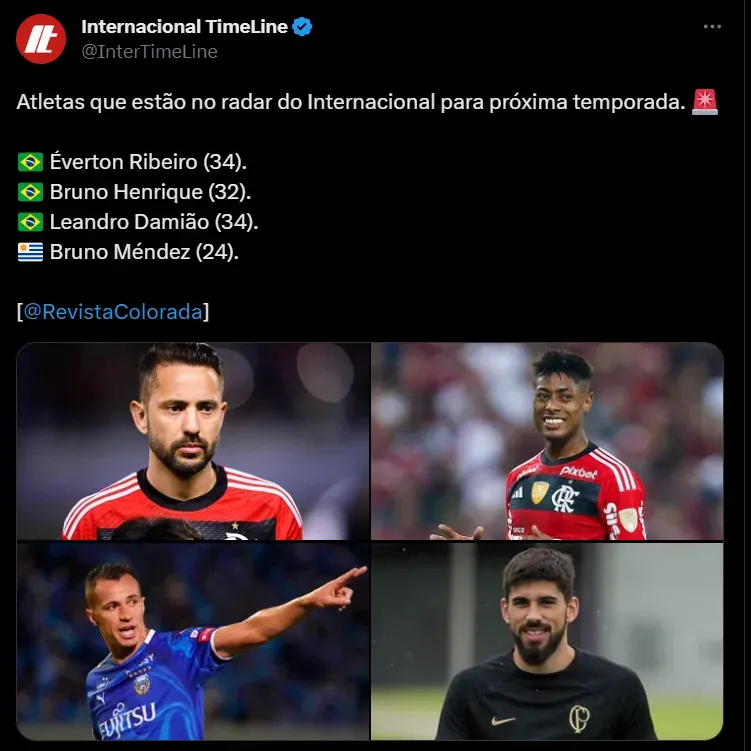Screen dimensions: 751x751
Task: Click the Brazil flag beside Éverton Ribeiro
Action: 31,162
